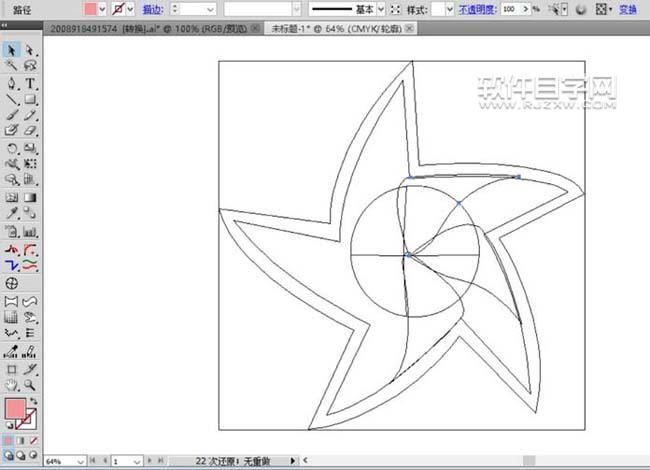Image resolution: width=650 pixels, height=470 pixels.
Task: Click the crosshair target plugin tool
Action: point(12,283)
